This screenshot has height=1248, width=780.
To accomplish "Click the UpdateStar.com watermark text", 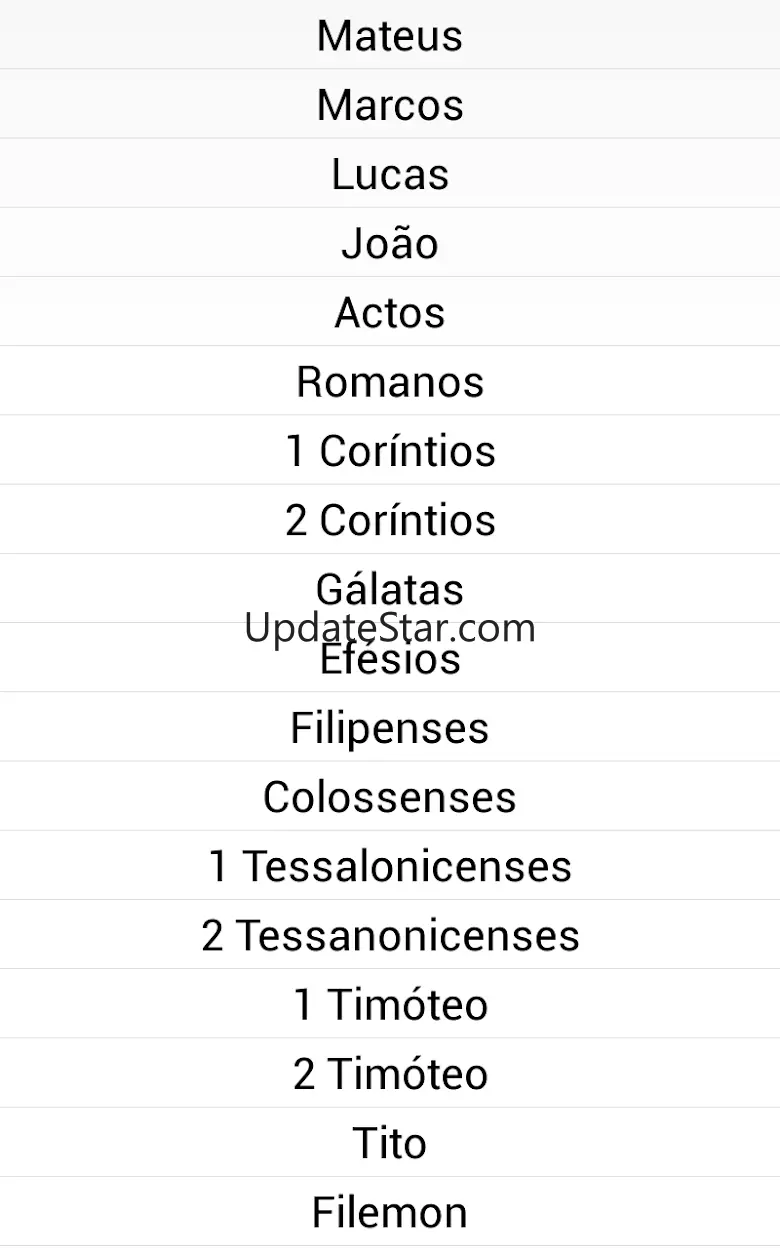I will 390,627.
